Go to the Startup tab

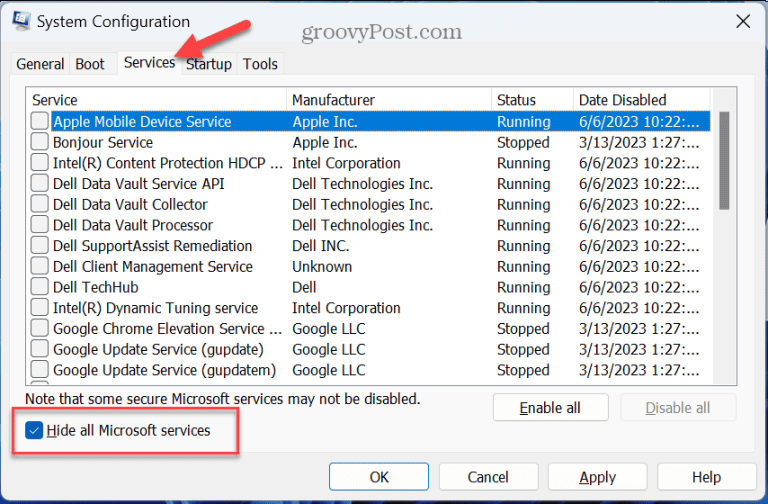209,64
